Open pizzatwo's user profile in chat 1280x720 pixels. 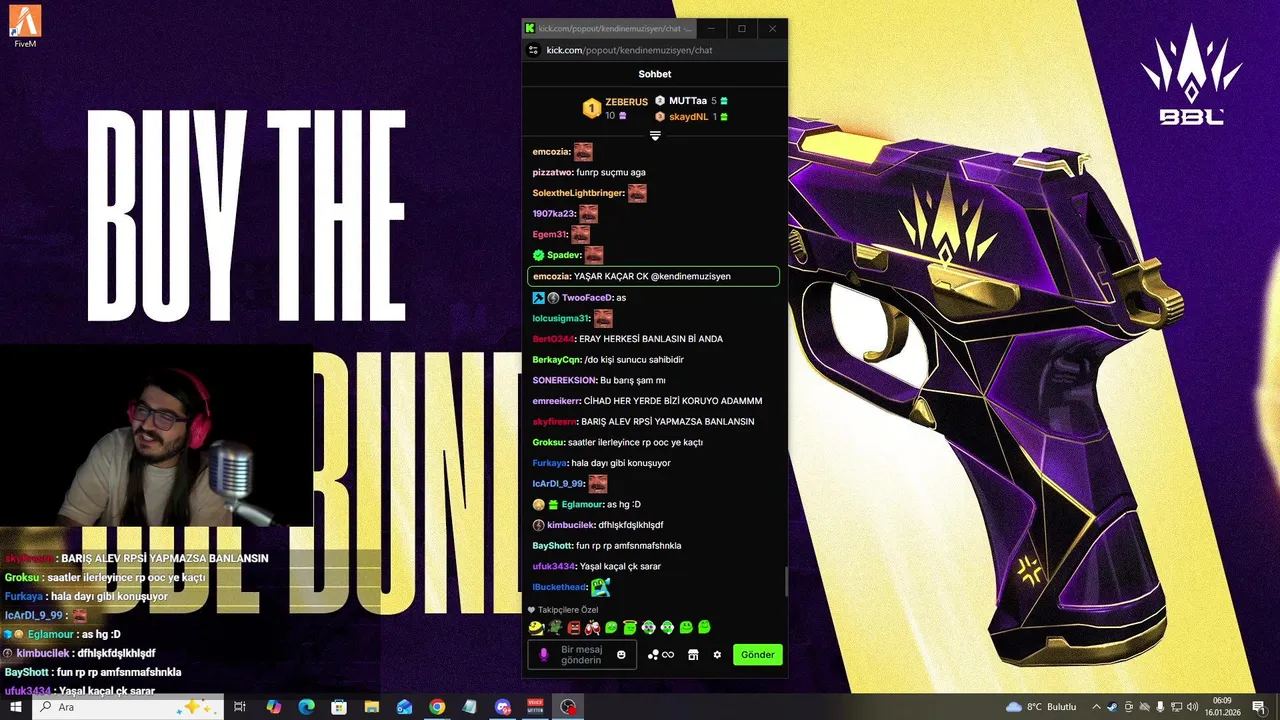(552, 172)
